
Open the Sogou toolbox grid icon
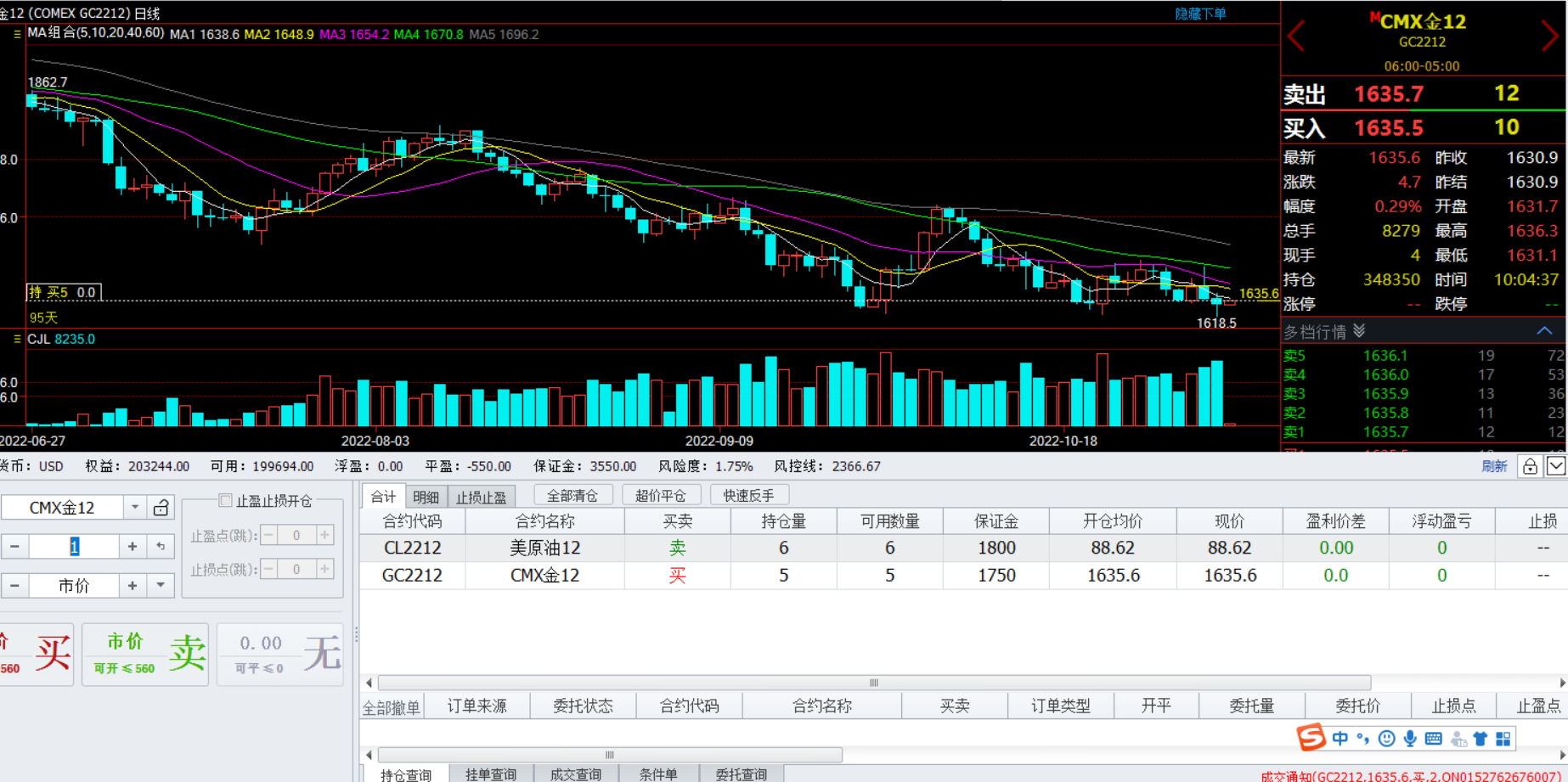(x=1503, y=739)
